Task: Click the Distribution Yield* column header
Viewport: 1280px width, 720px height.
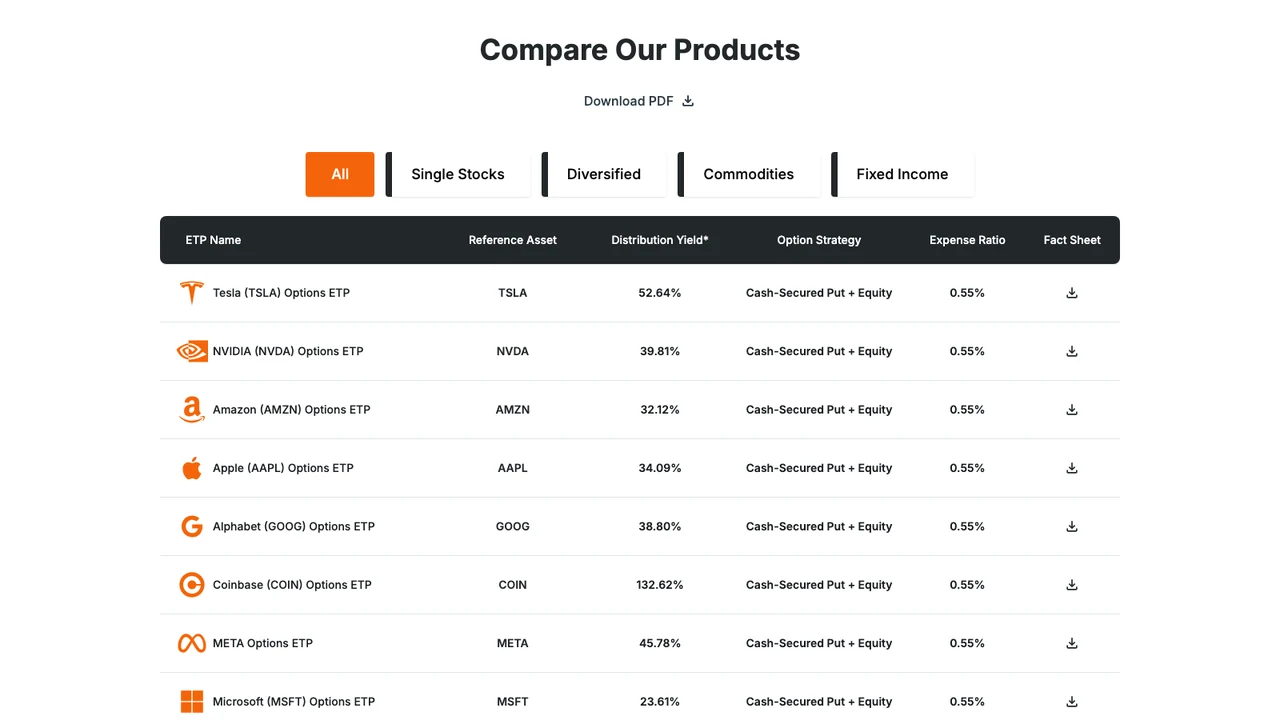Action: pos(660,240)
